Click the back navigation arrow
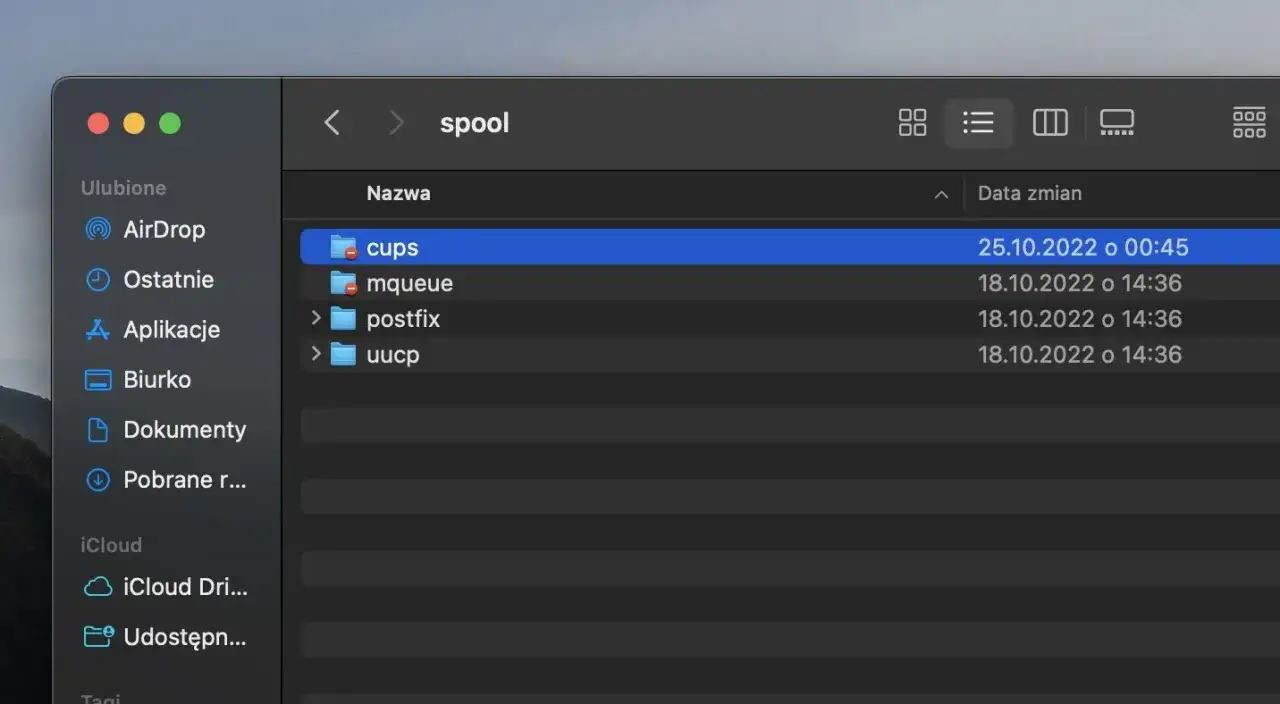The width and height of the screenshot is (1280, 704). (332, 122)
